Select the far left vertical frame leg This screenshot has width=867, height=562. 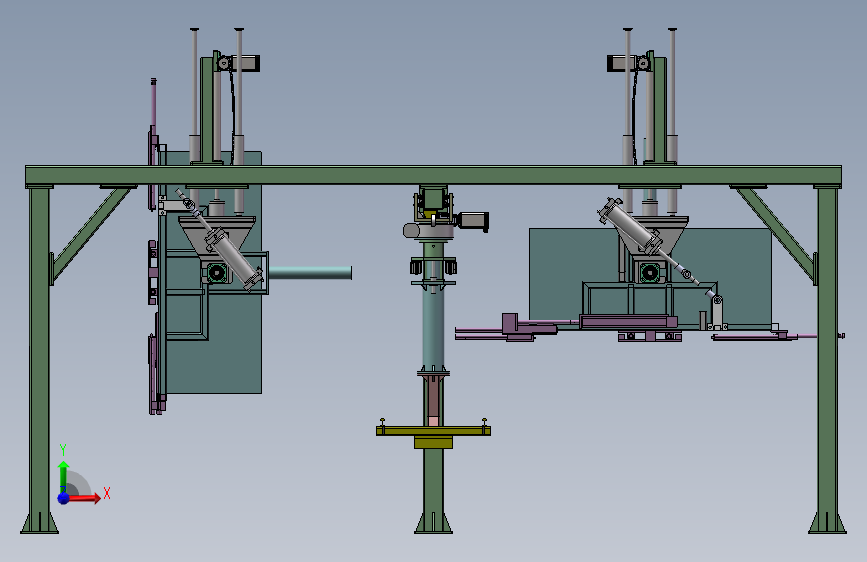(39, 360)
